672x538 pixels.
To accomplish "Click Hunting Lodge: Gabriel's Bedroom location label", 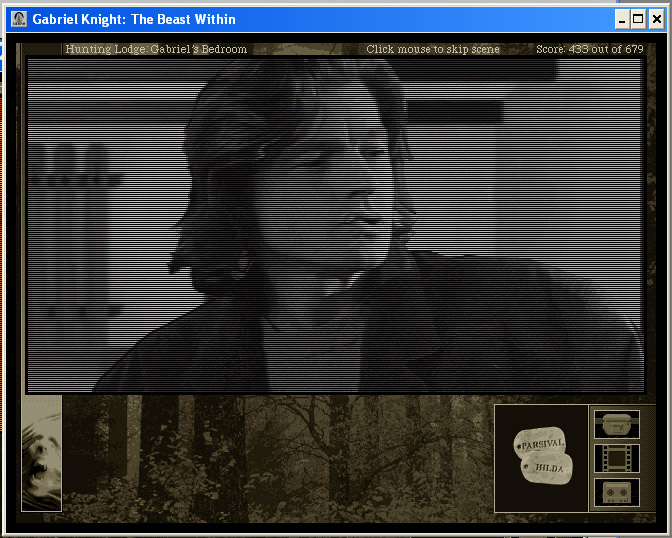I will click(x=156, y=49).
